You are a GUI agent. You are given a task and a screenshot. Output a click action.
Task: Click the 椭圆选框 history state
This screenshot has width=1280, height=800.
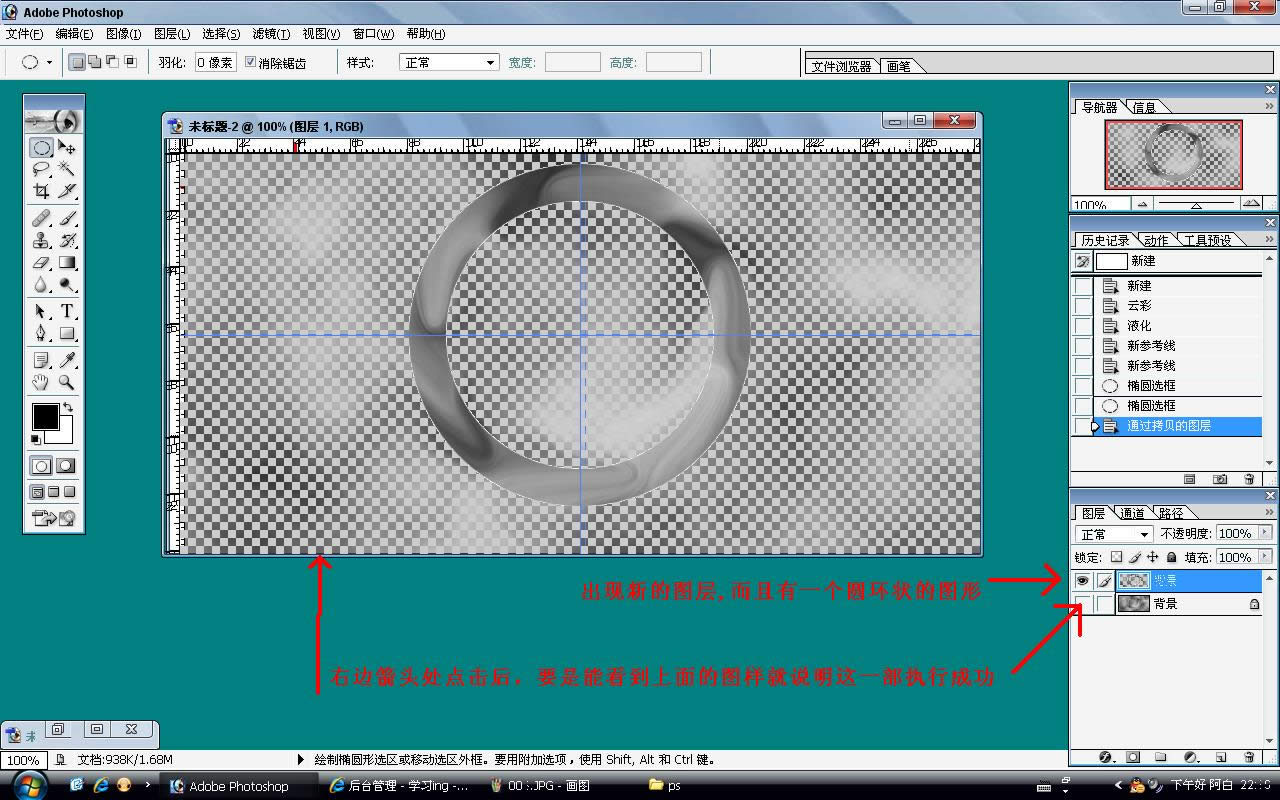1150,386
